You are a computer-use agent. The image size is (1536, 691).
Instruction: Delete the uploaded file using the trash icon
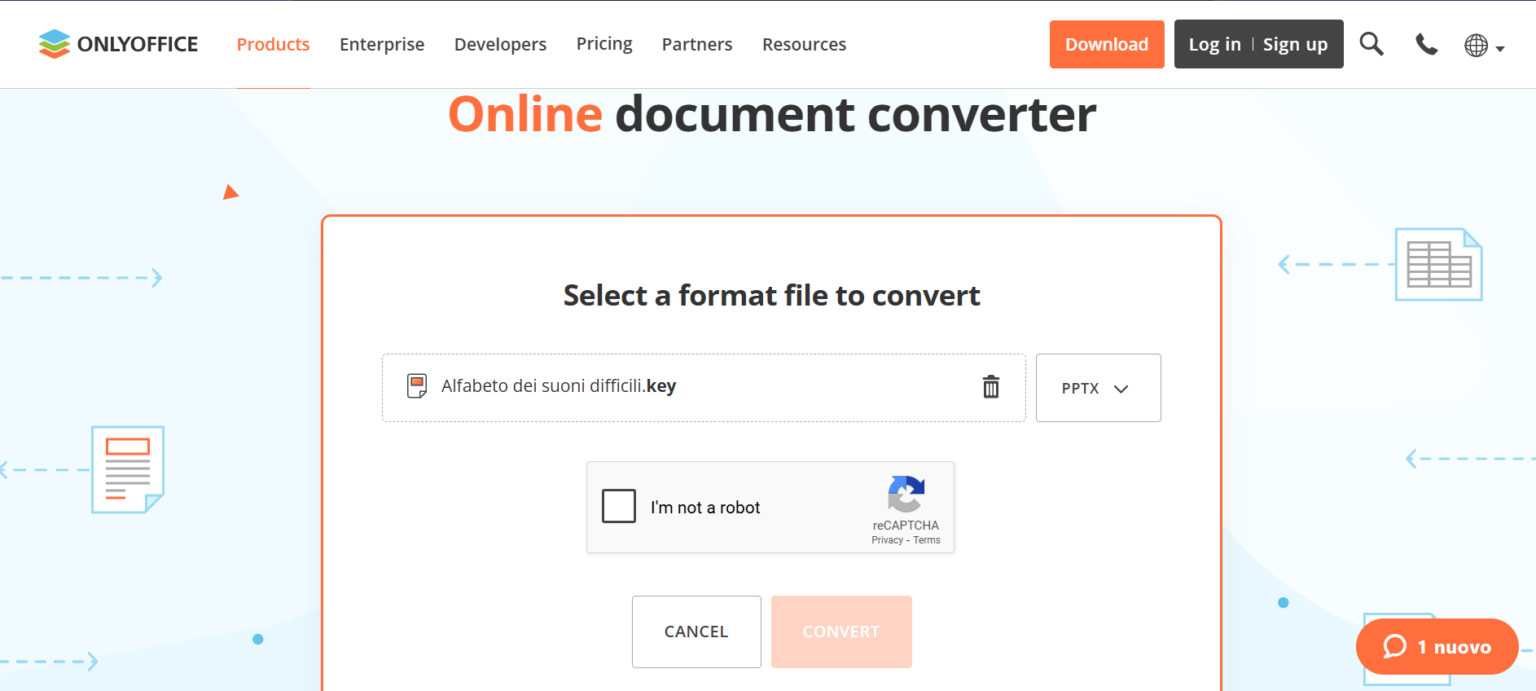[990, 387]
